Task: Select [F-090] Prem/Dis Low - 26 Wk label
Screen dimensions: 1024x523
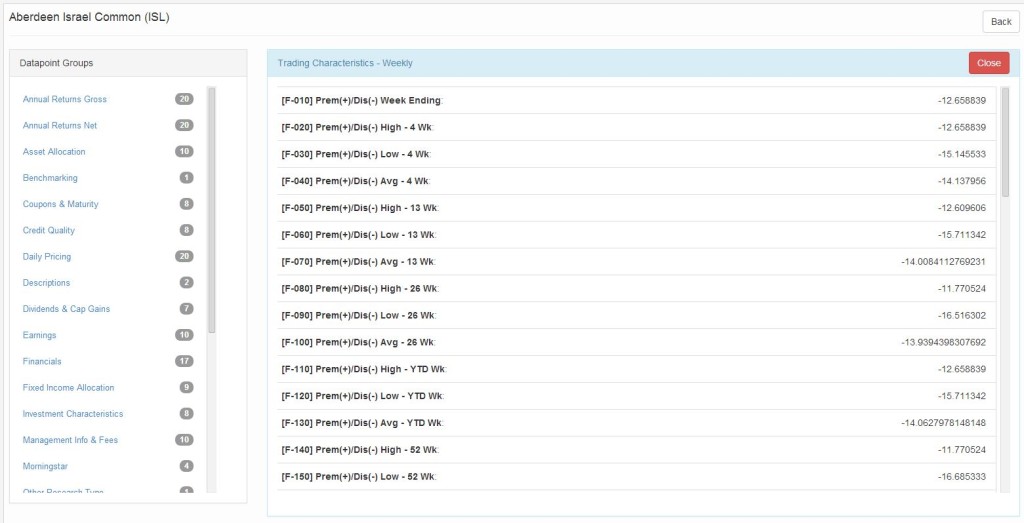Action: (359, 315)
